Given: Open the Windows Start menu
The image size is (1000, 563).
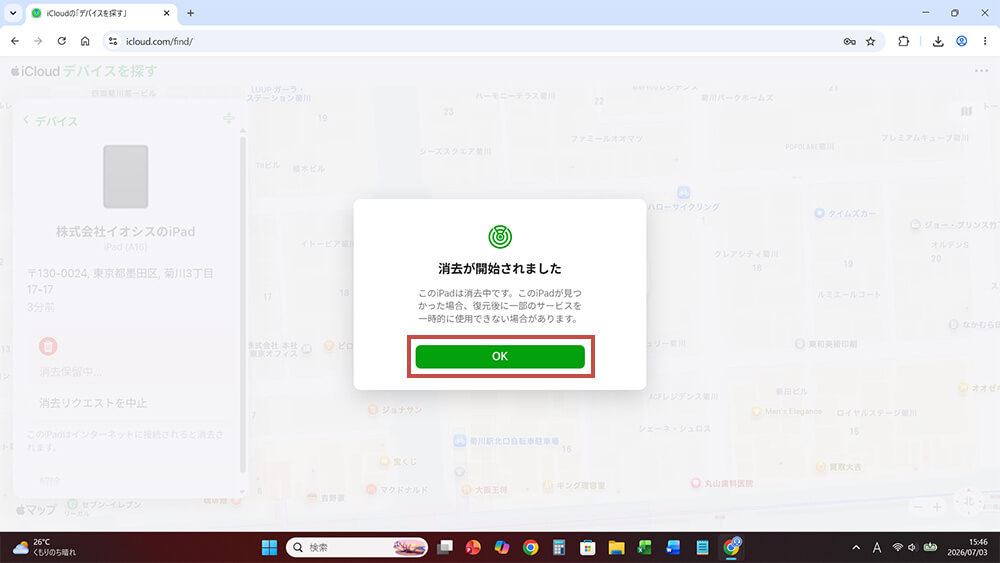Looking at the screenshot, I should [x=269, y=547].
